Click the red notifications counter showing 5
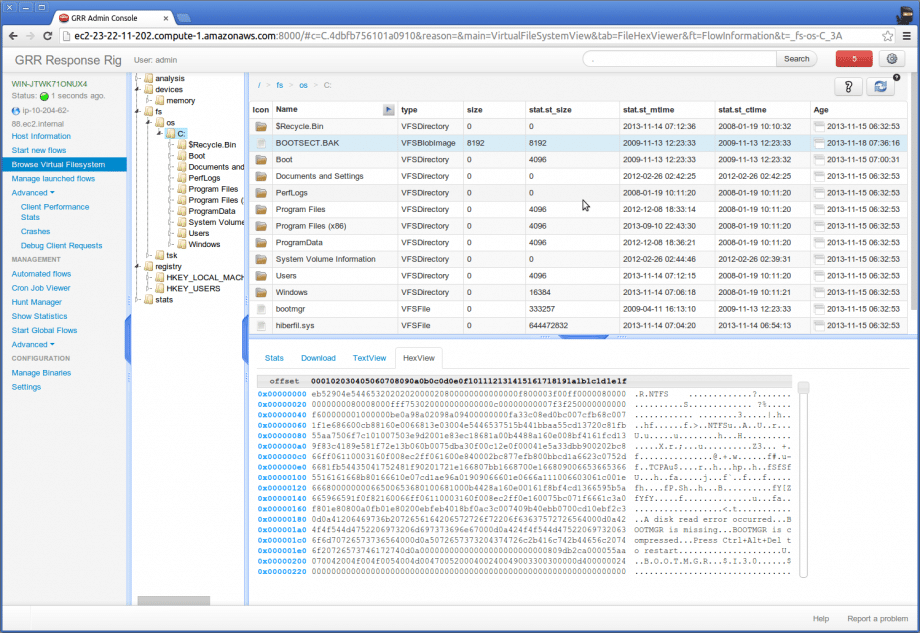 (853, 59)
